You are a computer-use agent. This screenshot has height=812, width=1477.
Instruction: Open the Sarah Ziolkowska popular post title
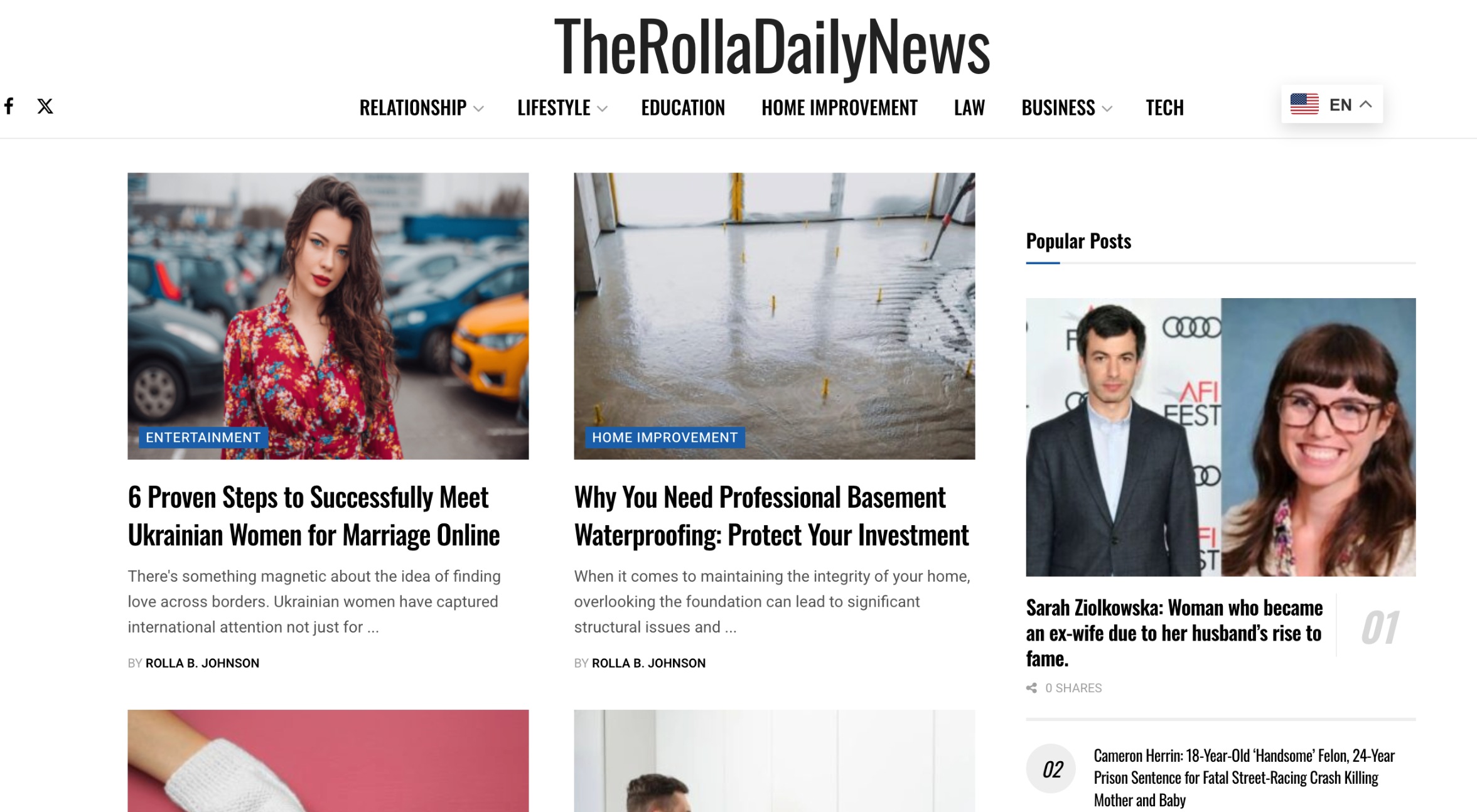[x=1174, y=633]
